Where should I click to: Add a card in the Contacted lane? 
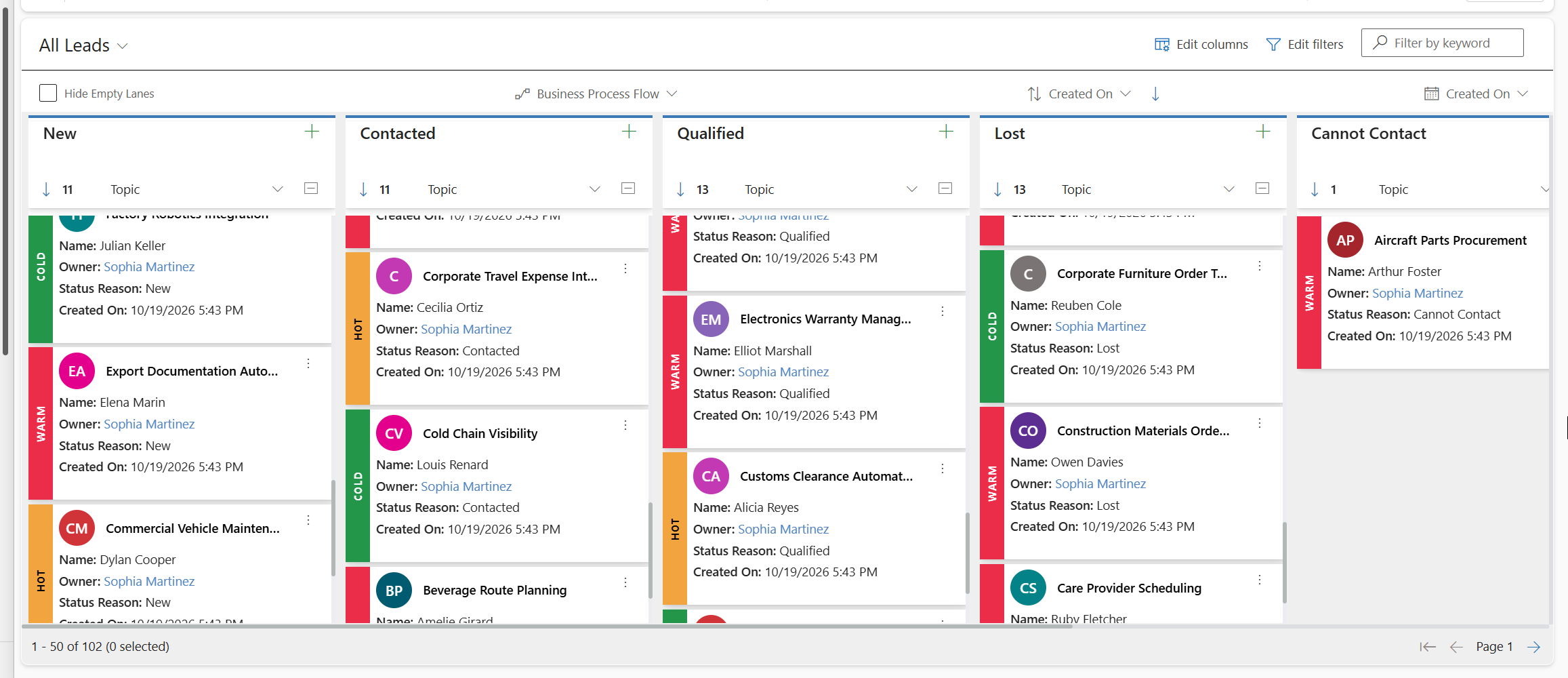coord(629,132)
